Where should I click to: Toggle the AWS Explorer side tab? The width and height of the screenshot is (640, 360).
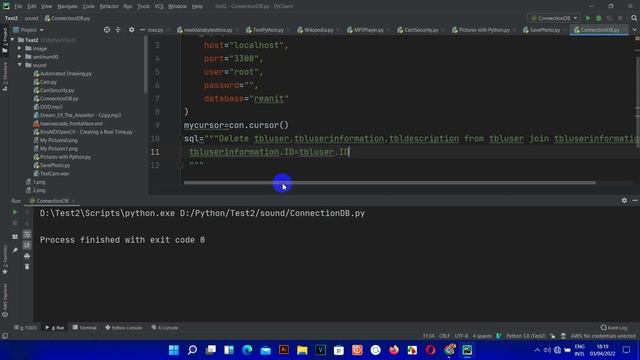(5, 300)
